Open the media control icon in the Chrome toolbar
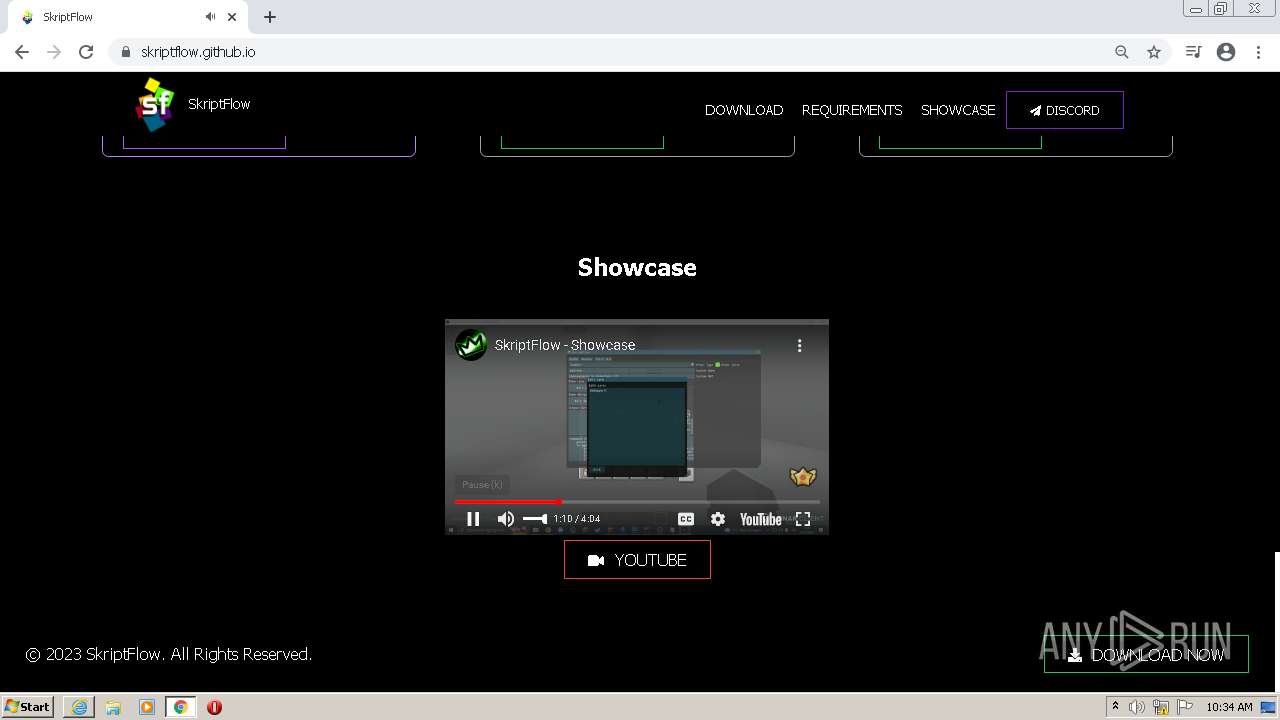 pos(1193,52)
